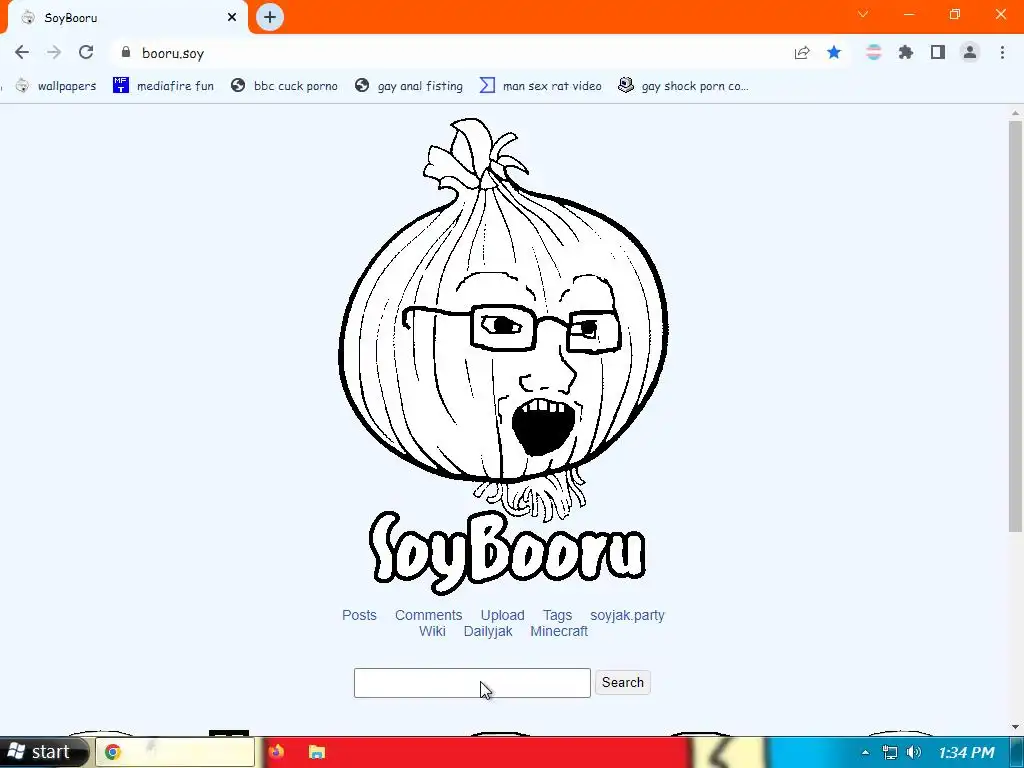Viewport: 1024px width, 768px height.
Task: Open the Posts link
Action: (x=359, y=615)
